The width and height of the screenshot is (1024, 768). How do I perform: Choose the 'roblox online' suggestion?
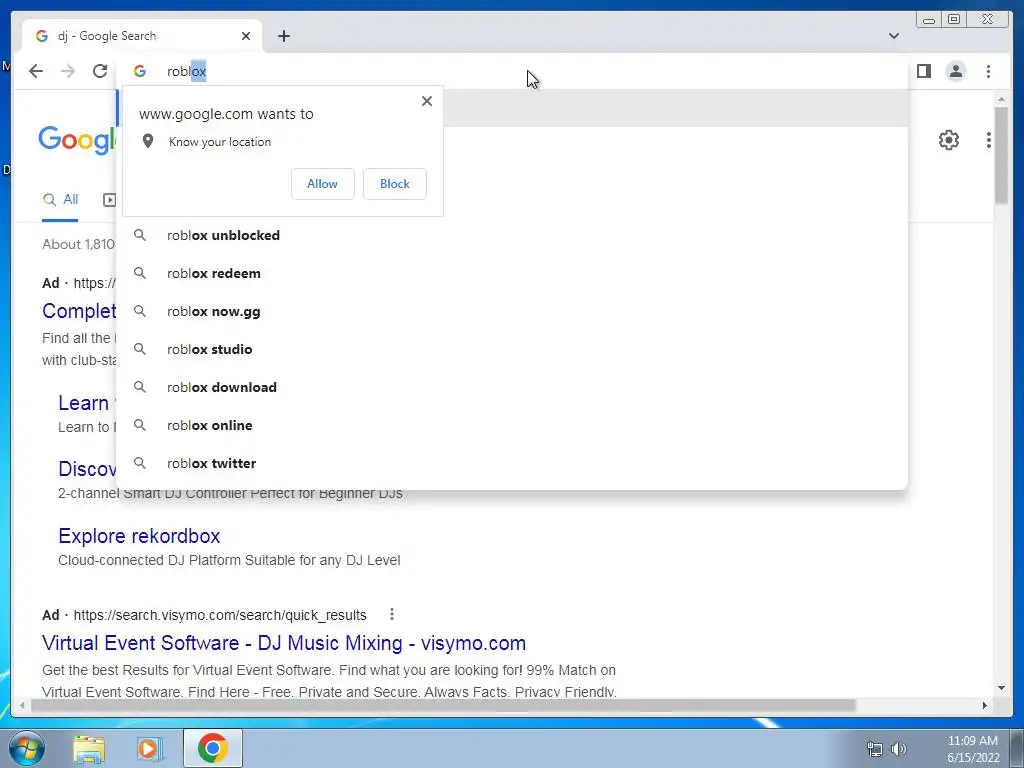tap(512, 425)
